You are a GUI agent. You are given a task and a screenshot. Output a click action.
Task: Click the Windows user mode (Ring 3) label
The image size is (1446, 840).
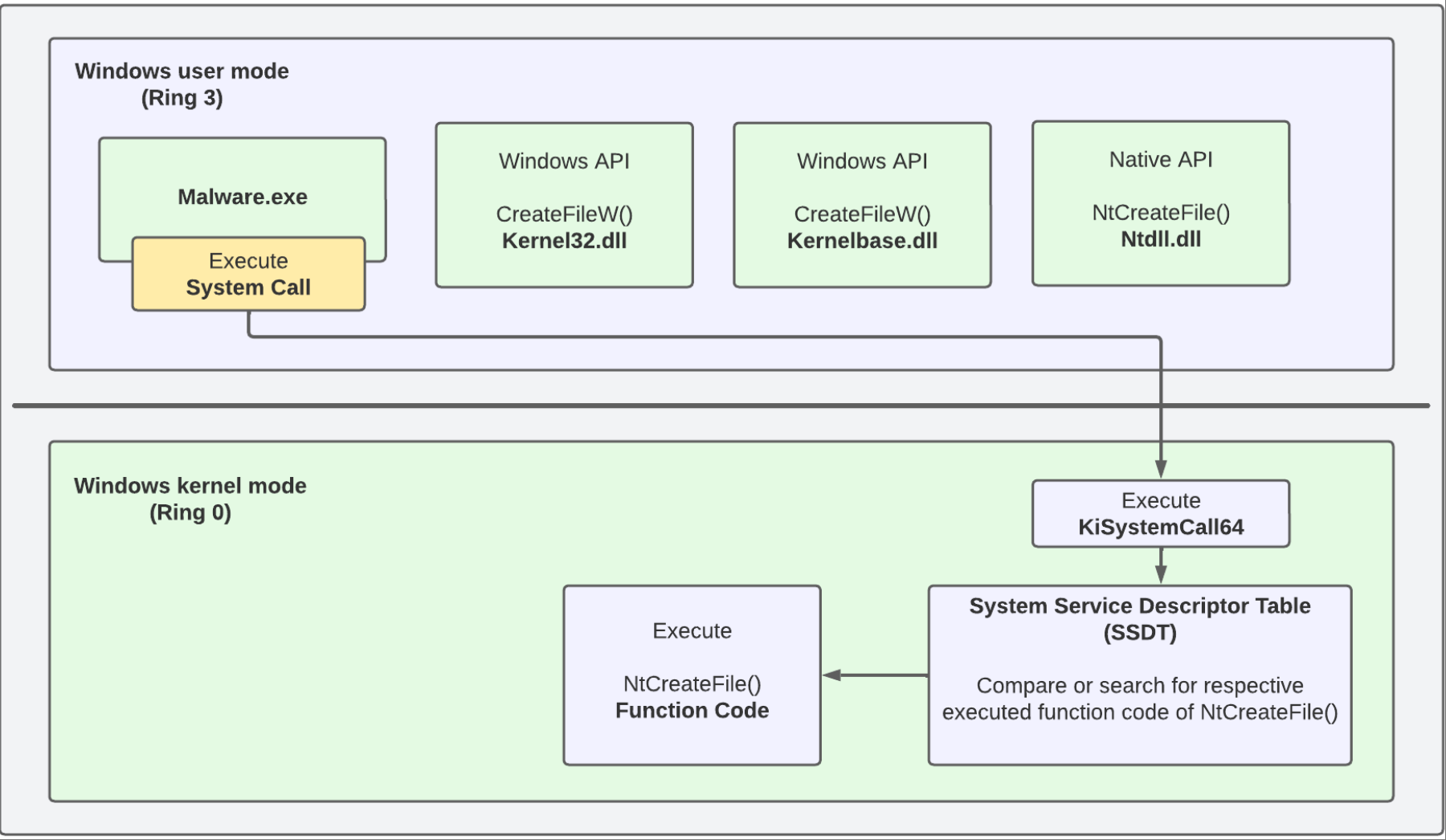(182, 84)
